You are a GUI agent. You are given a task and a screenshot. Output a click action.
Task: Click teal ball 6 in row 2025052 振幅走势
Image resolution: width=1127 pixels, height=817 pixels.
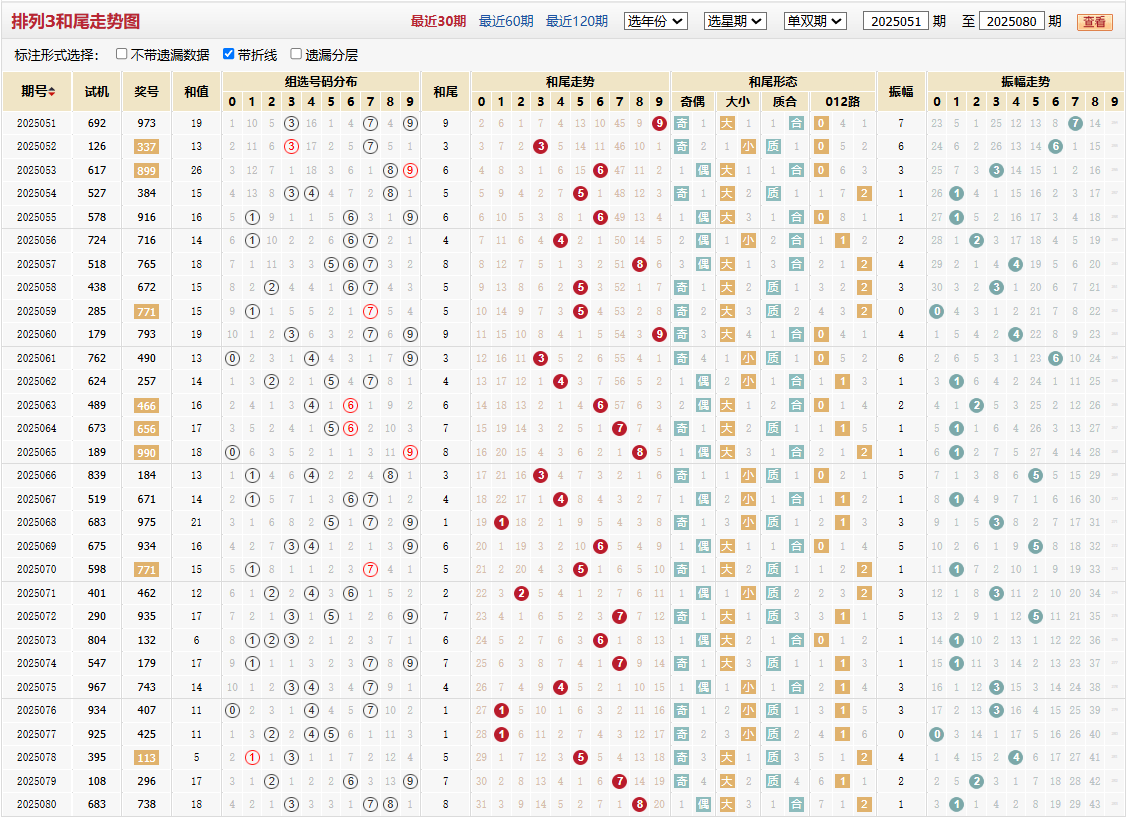(1055, 147)
